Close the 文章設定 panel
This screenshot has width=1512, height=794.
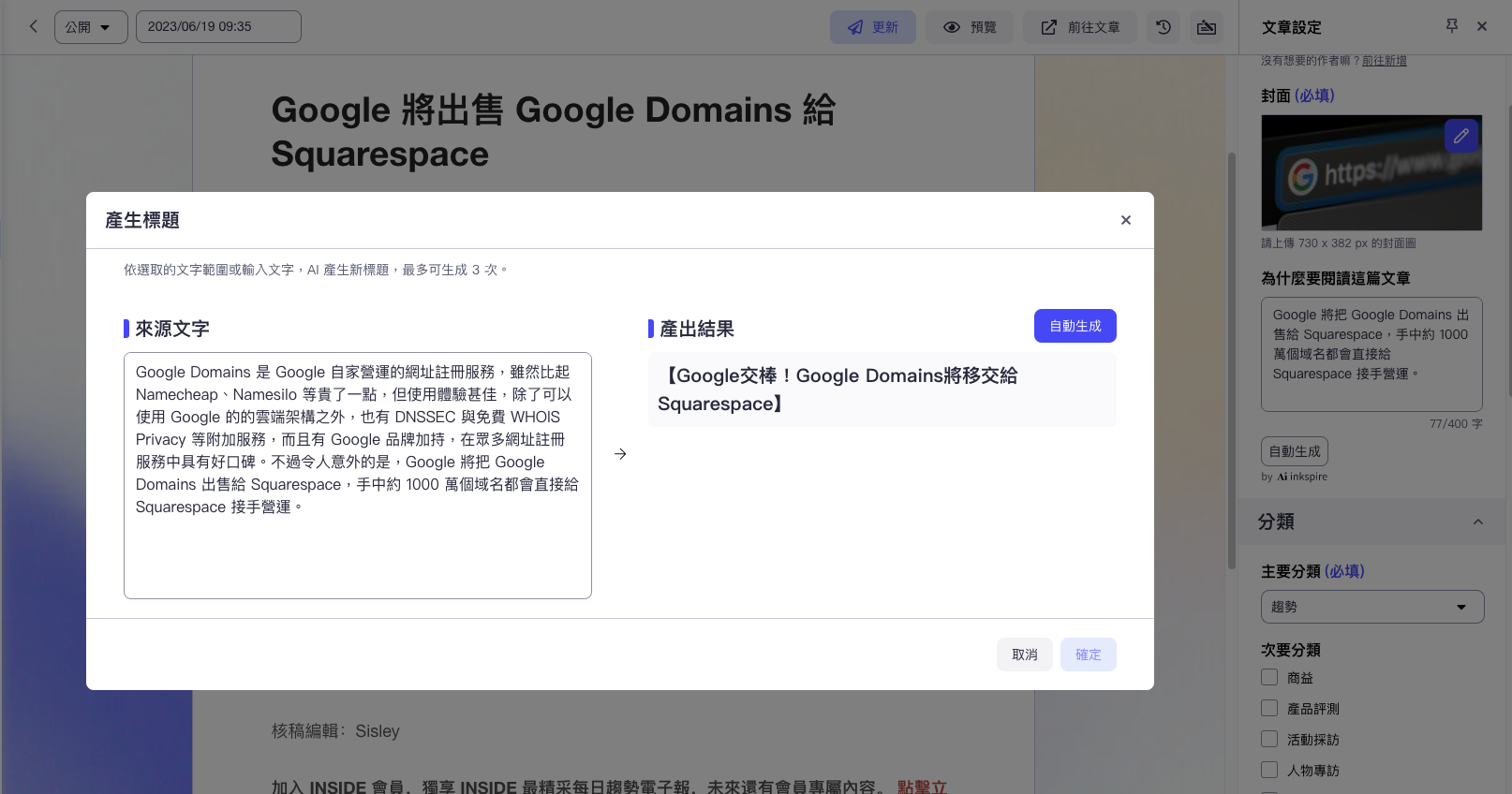(1482, 26)
